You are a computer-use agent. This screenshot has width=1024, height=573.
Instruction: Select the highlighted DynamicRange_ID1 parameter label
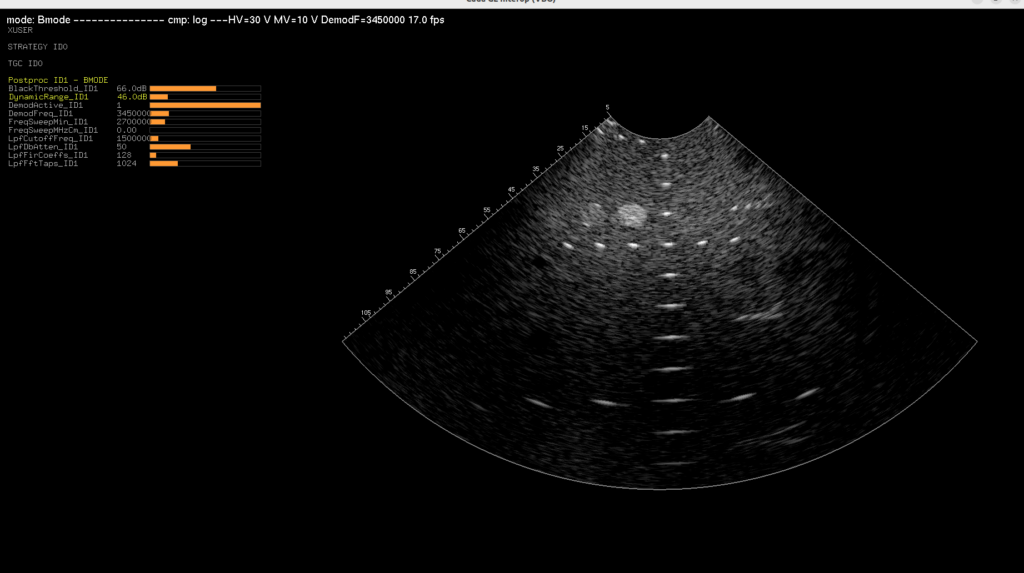pyautogui.click(x=48, y=97)
